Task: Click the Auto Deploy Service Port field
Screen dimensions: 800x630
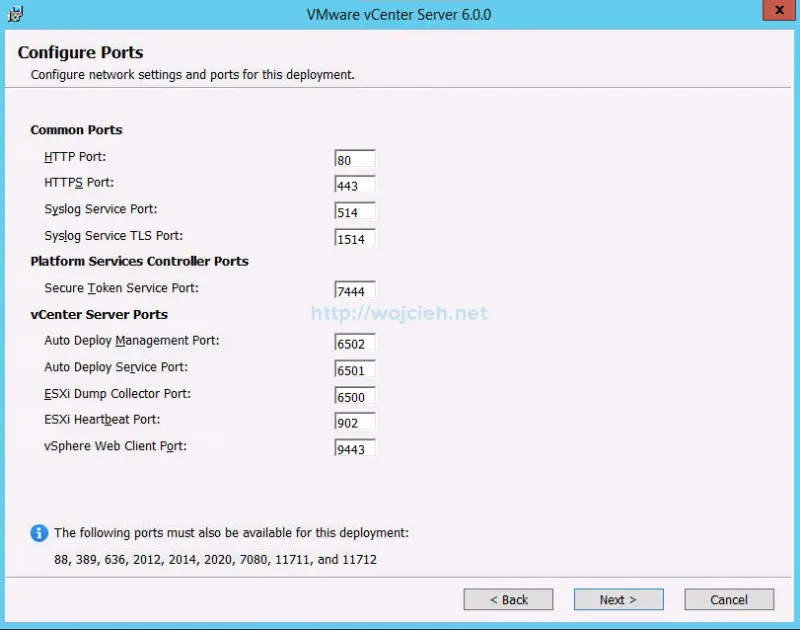Action: pyautogui.click(x=355, y=369)
